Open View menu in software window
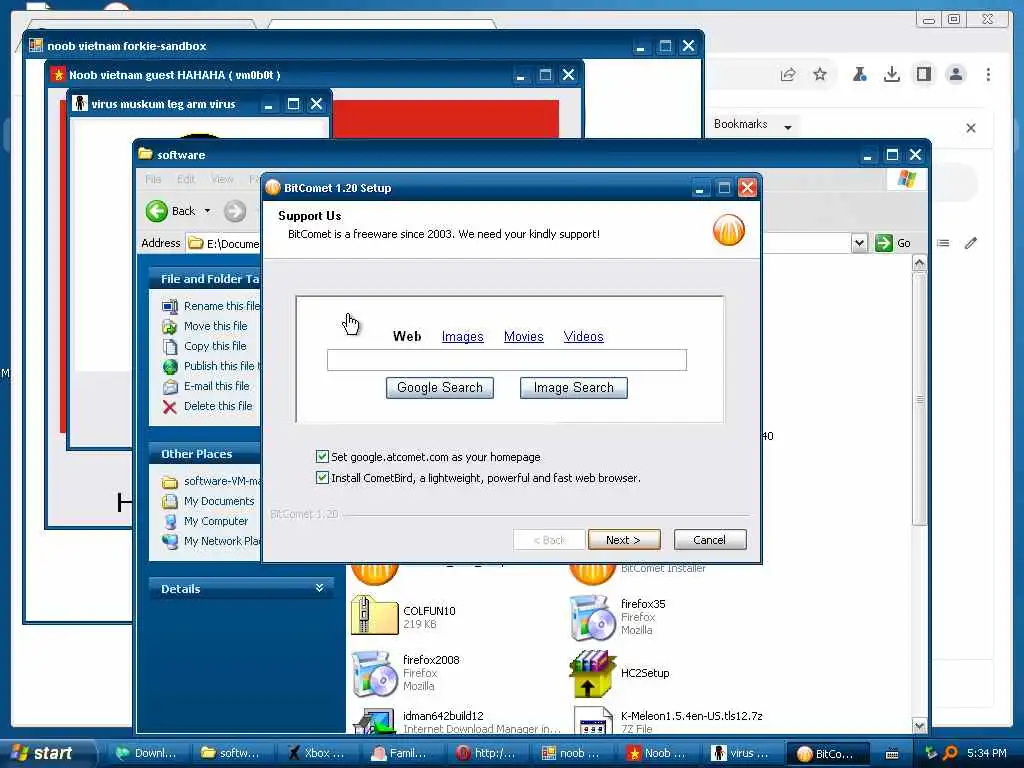 (x=222, y=179)
